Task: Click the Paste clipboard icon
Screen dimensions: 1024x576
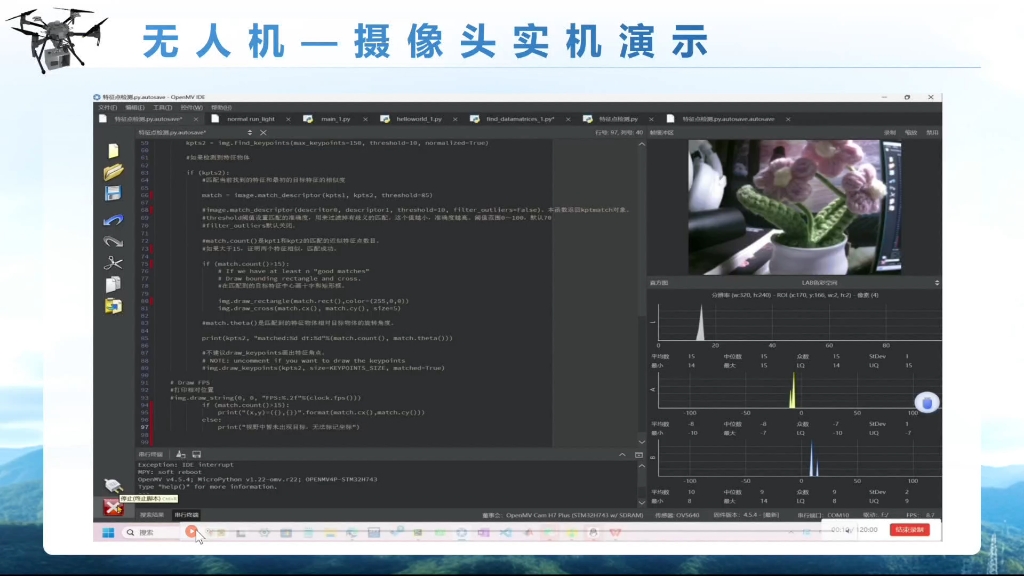Action: pyautogui.click(x=113, y=306)
